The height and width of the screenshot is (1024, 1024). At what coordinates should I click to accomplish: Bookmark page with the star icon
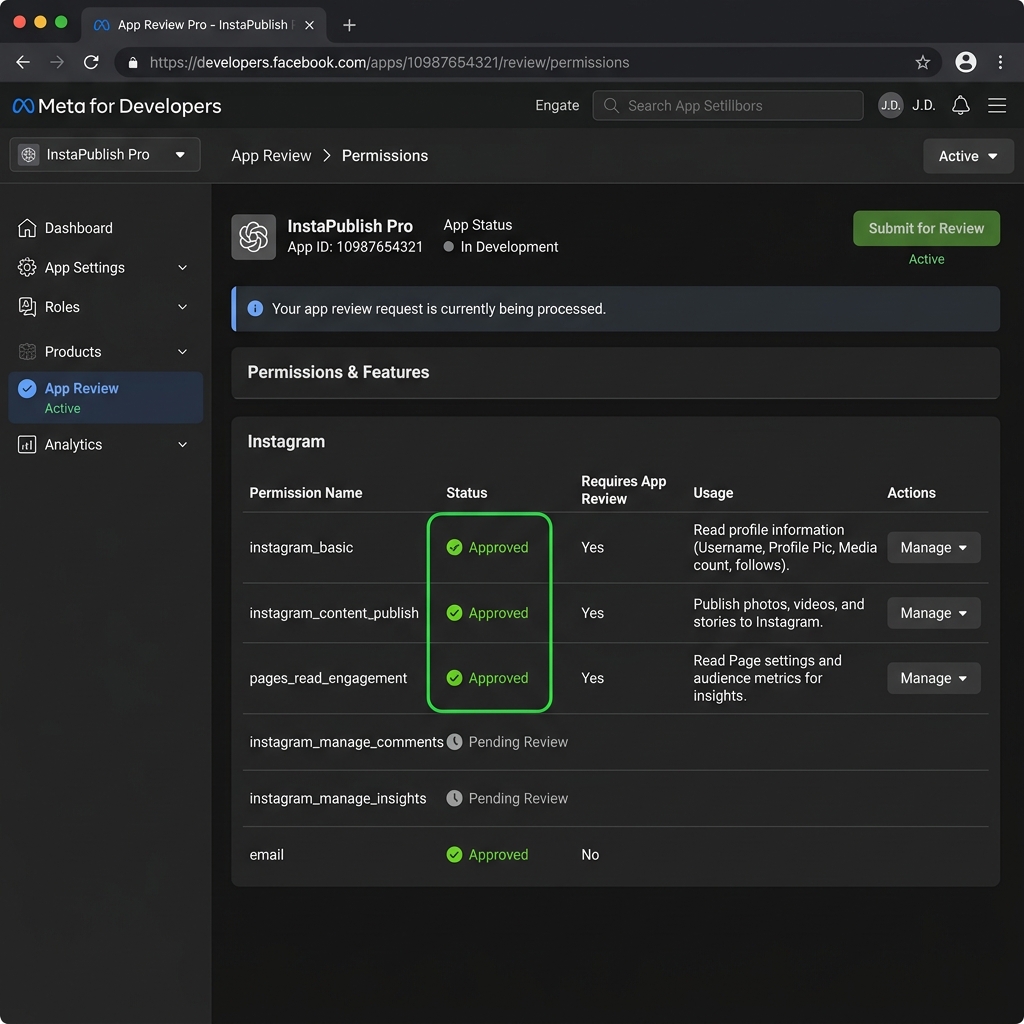(x=922, y=62)
